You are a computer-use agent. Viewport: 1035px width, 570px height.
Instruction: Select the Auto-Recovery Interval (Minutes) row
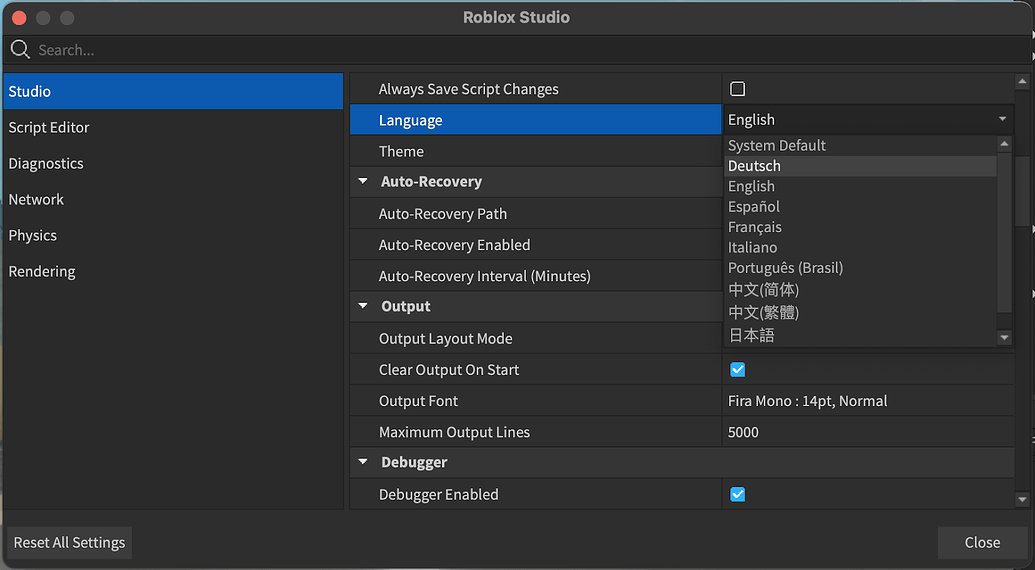pos(535,276)
